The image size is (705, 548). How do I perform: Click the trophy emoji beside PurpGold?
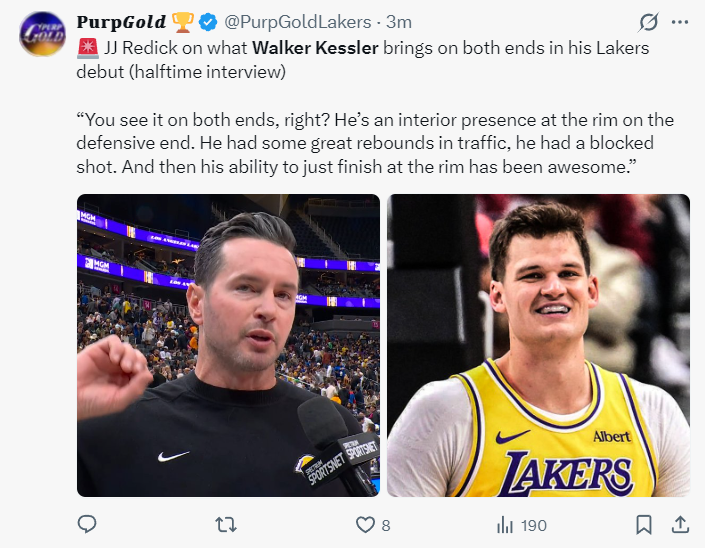(183, 22)
